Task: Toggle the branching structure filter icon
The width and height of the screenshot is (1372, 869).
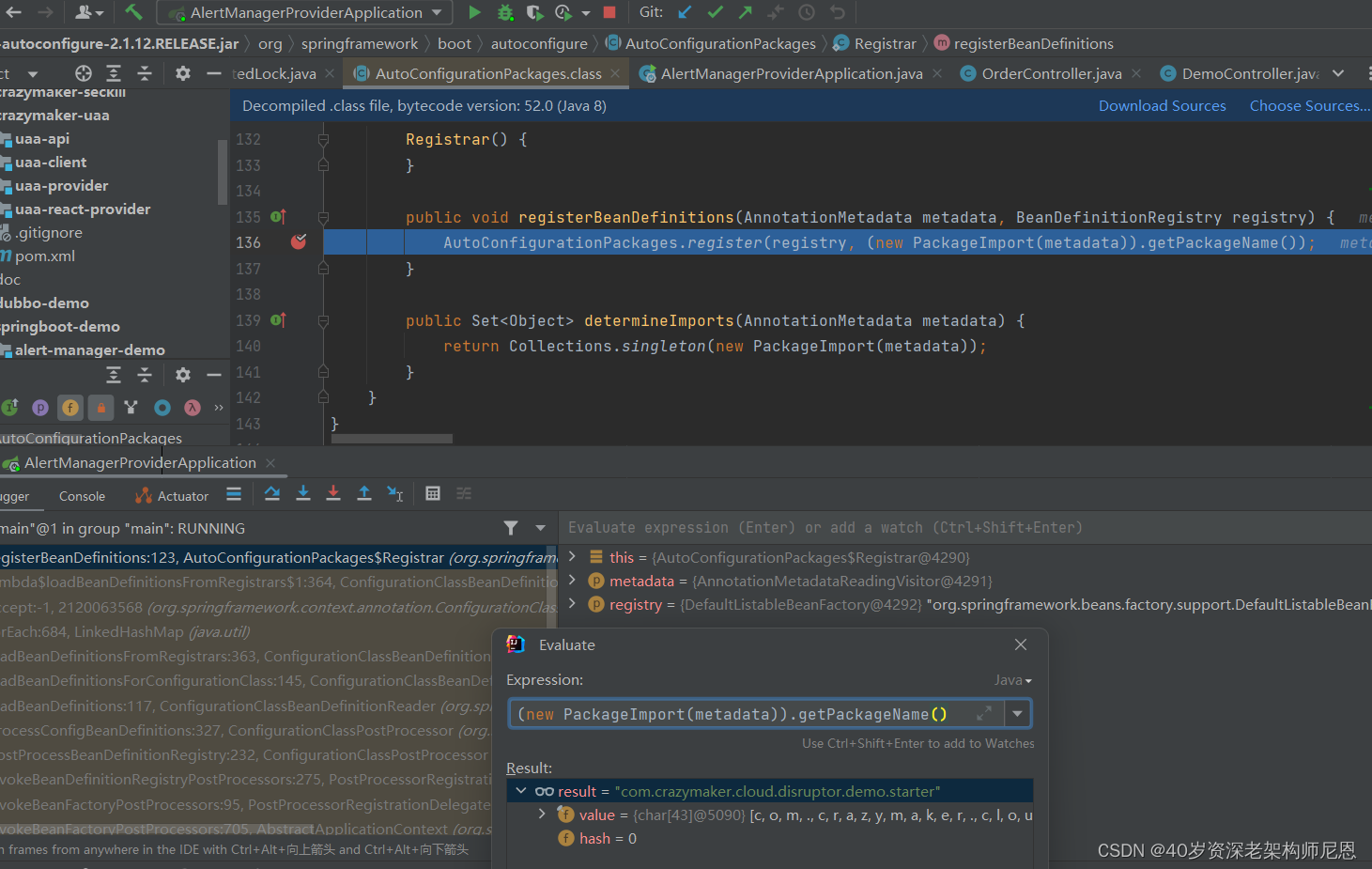Action: click(x=131, y=407)
